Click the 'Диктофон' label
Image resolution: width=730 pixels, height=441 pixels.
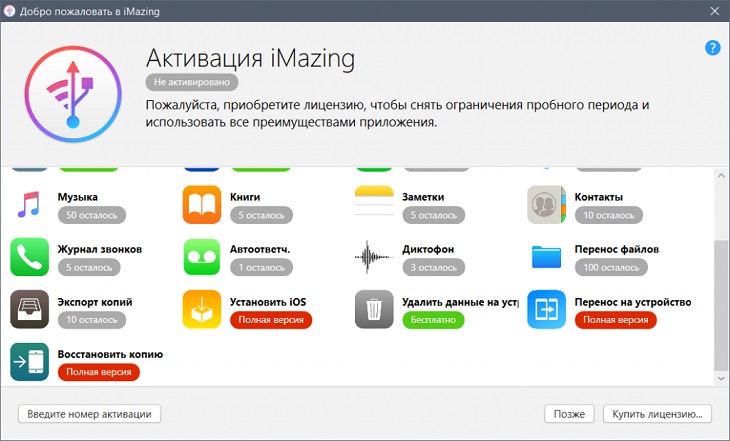point(428,249)
